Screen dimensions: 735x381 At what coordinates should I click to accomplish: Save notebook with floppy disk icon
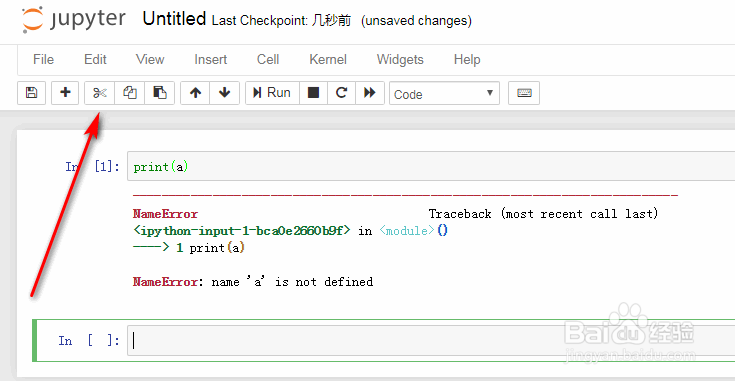[x=31, y=93]
